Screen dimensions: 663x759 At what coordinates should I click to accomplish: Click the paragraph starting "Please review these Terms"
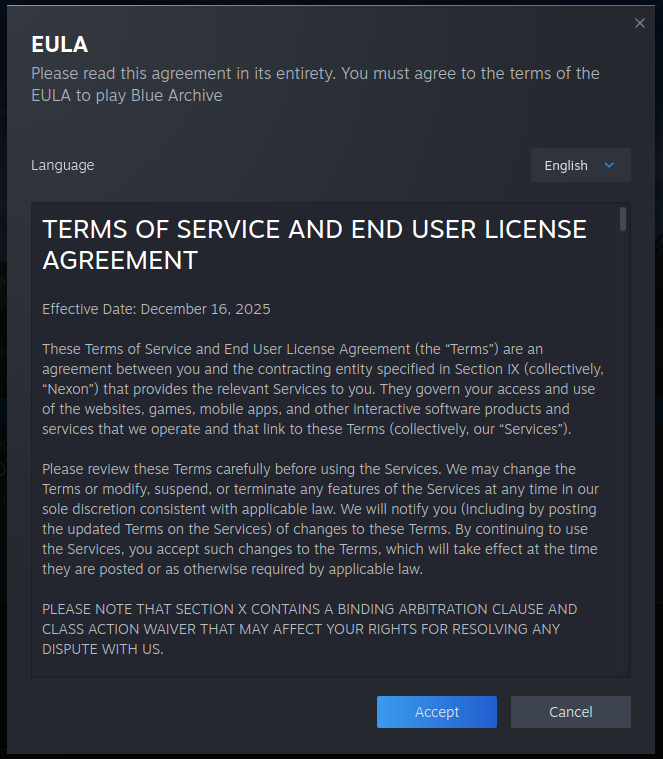(x=320, y=519)
